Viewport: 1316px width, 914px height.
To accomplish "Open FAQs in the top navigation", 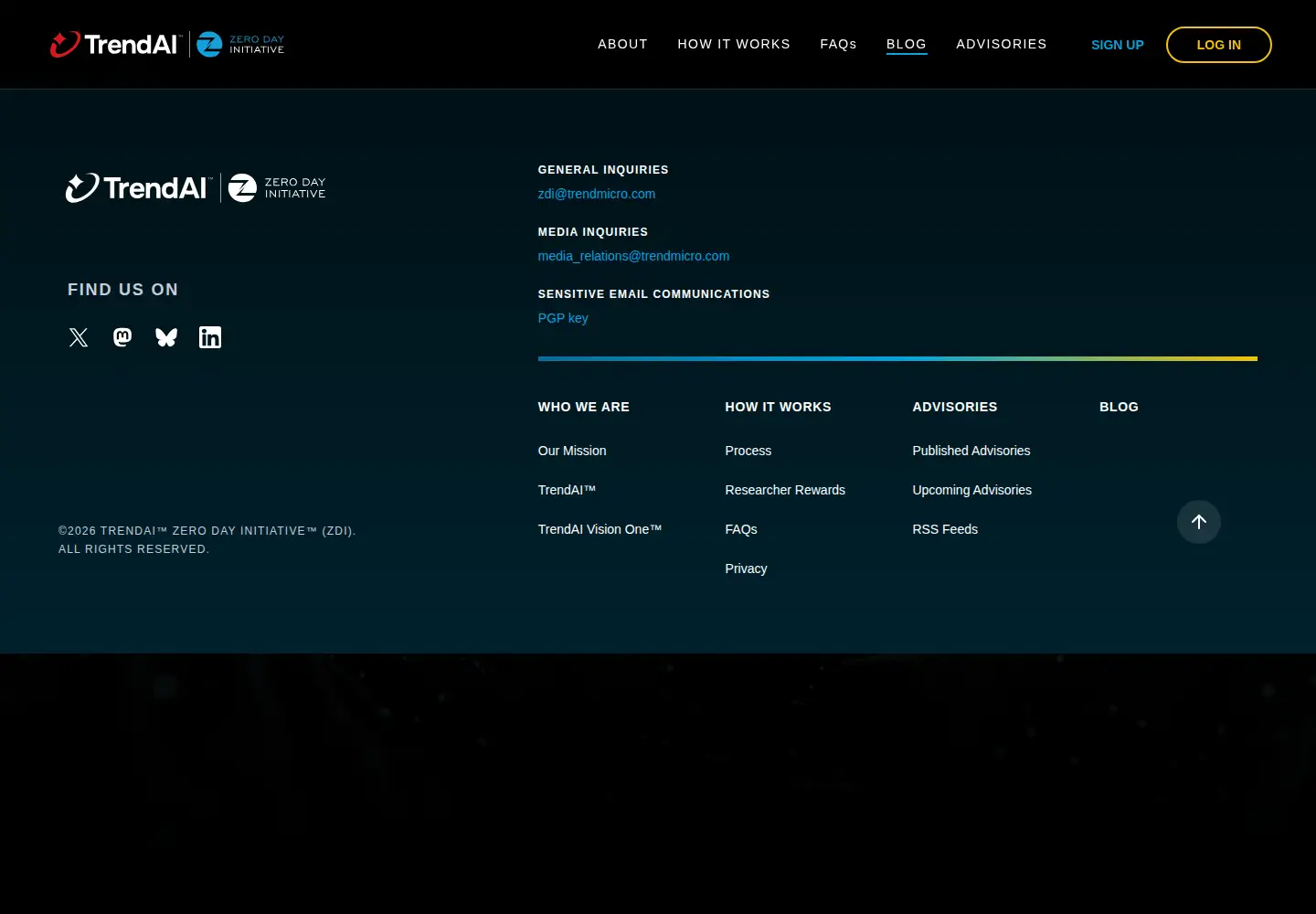I will [x=838, y=44].
